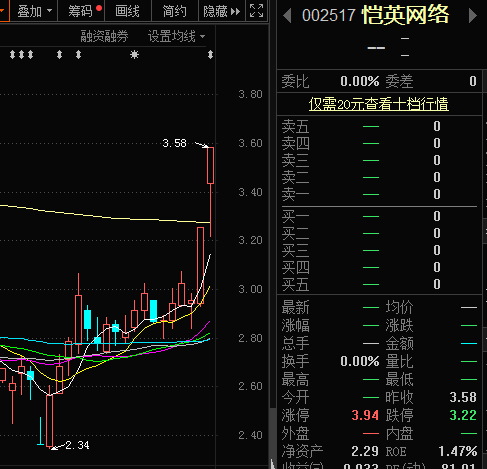Go to previous stock with left arrow
Screen dimensions: 487x469
[287, 16]
